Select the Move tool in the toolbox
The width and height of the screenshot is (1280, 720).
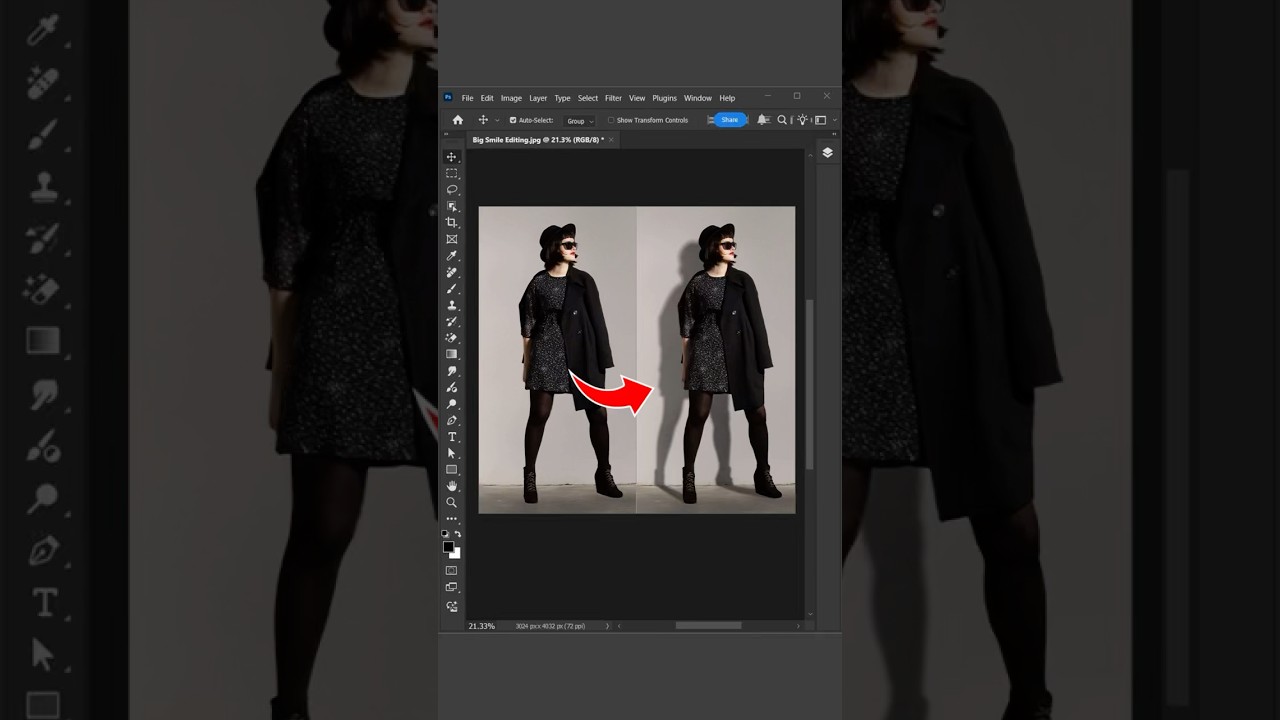click(x=451, y=157)
